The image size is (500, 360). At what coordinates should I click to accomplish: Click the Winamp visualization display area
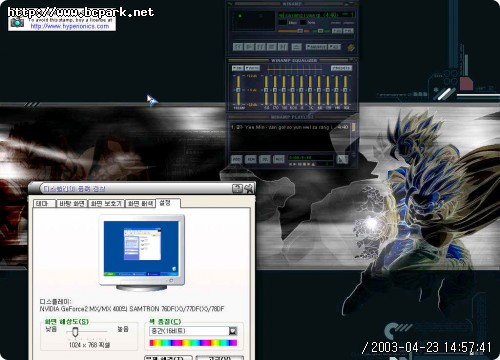point(253,21)
